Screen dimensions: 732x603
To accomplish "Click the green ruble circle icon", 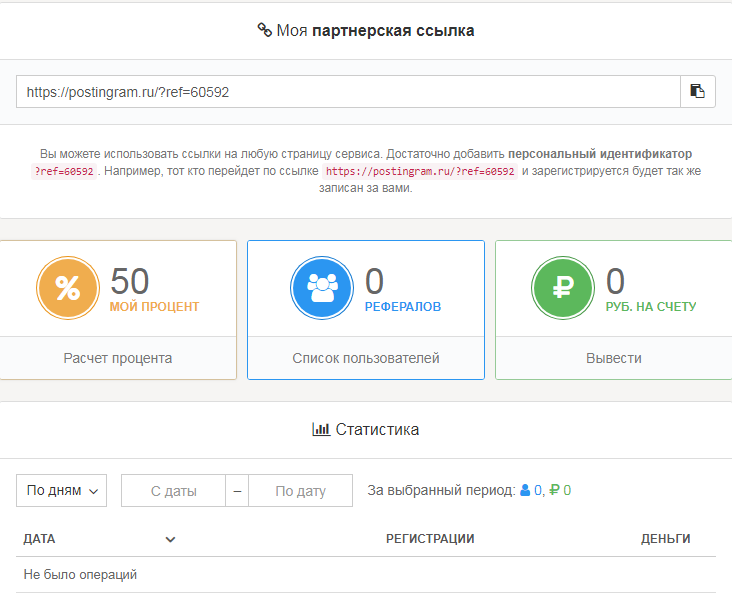I will pyautogui.click(x=563, y=289).
